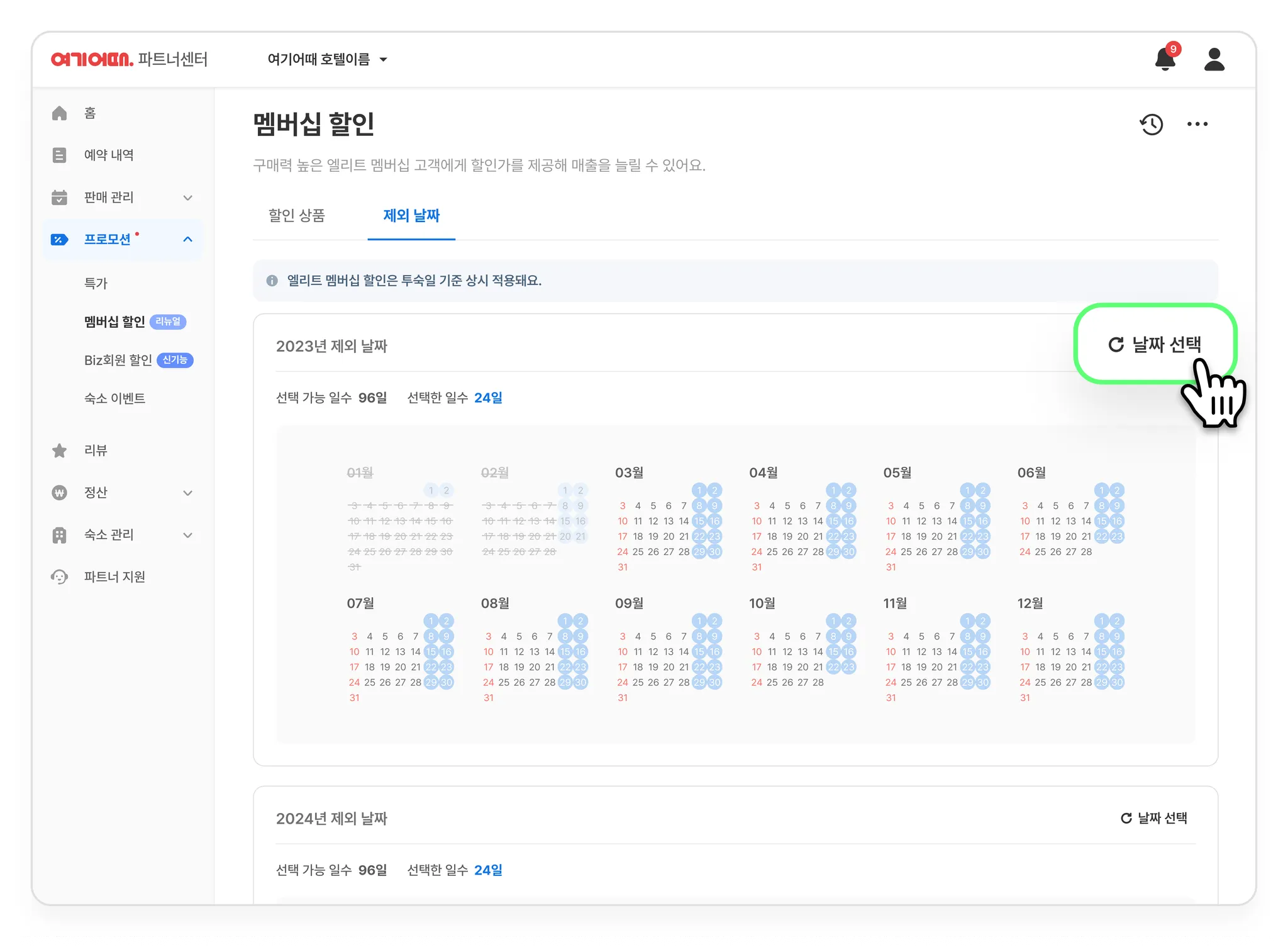The image size is (1288, 947).
Task: View change history clock icon
Action: click(1152, 124)
